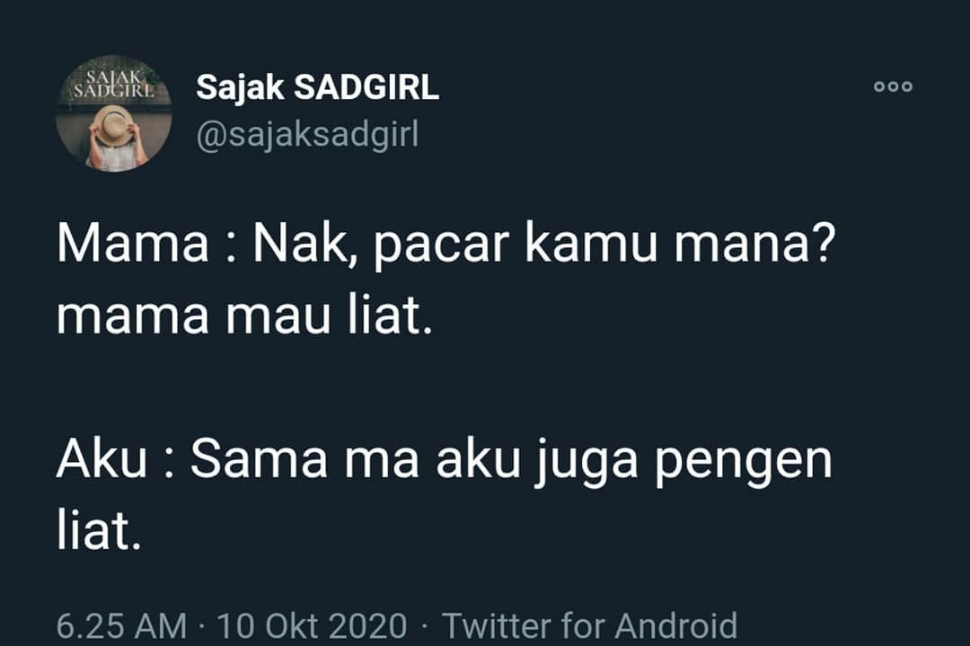The image size is (970, 646).
Task: Click the display name Sajak SADGIRL
Action: [x=317, y=87]
